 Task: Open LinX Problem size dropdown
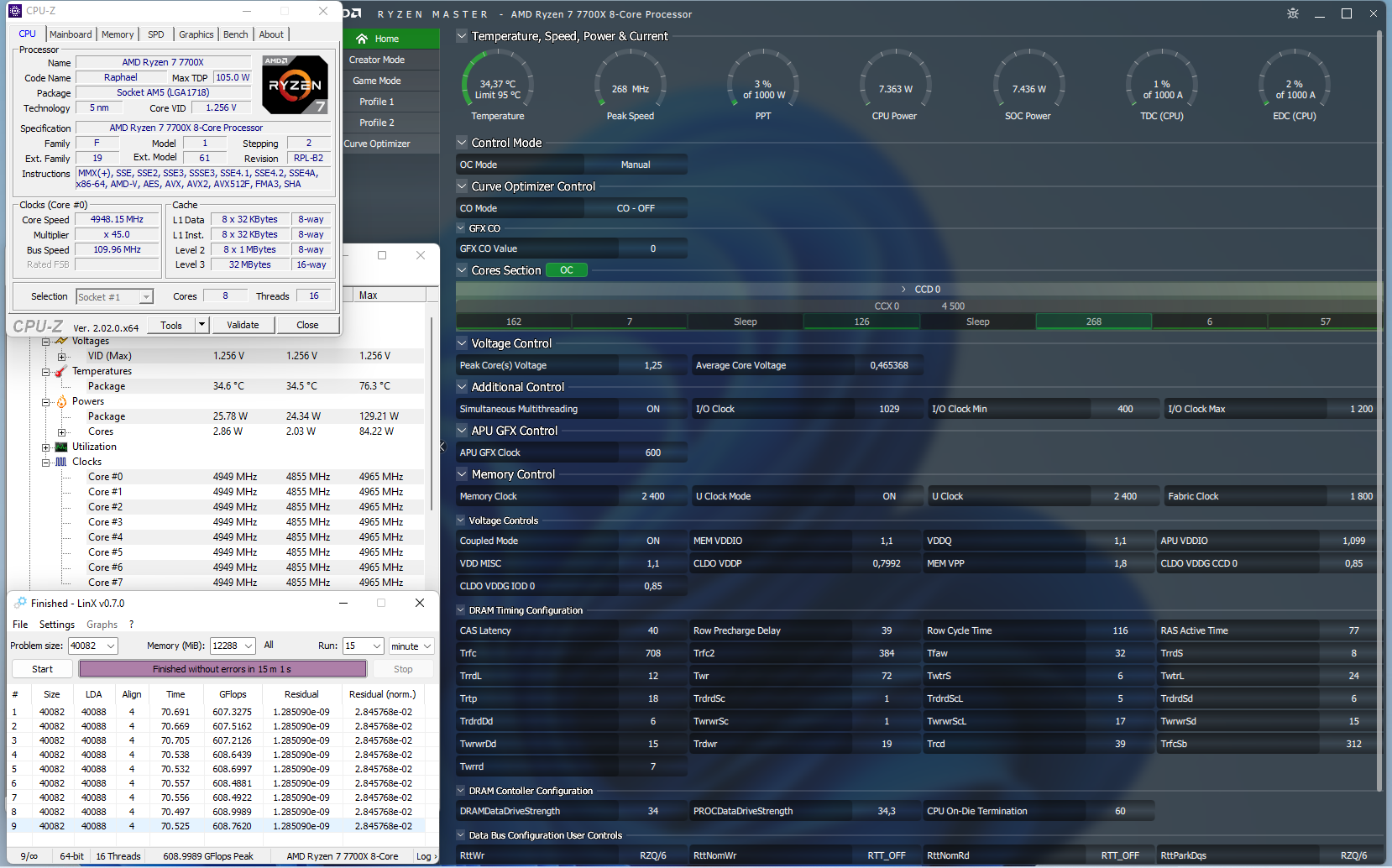[111, 646]
